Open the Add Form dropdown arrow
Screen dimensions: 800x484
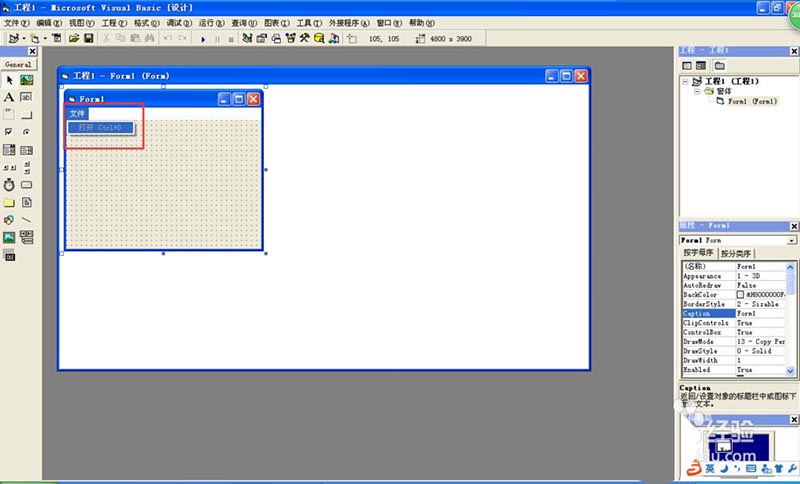pyautogui.click(x=45, y=39)
